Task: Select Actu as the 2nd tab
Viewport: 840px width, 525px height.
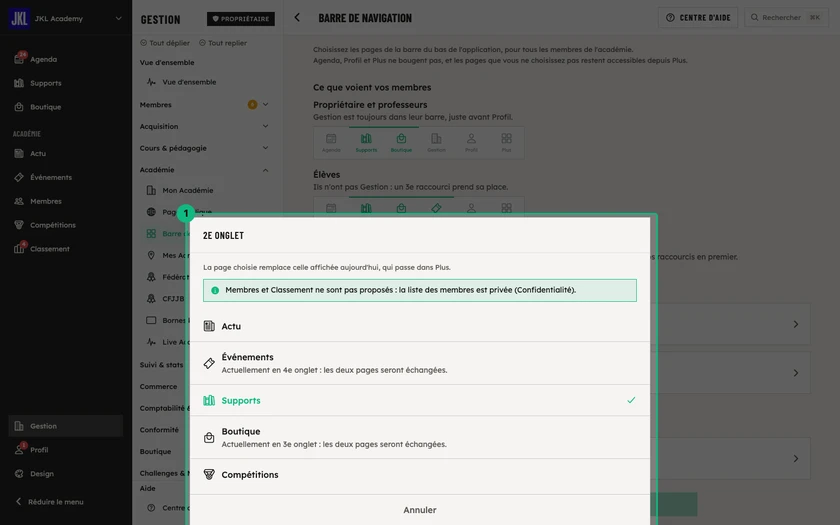Action: tap(420, 326)
